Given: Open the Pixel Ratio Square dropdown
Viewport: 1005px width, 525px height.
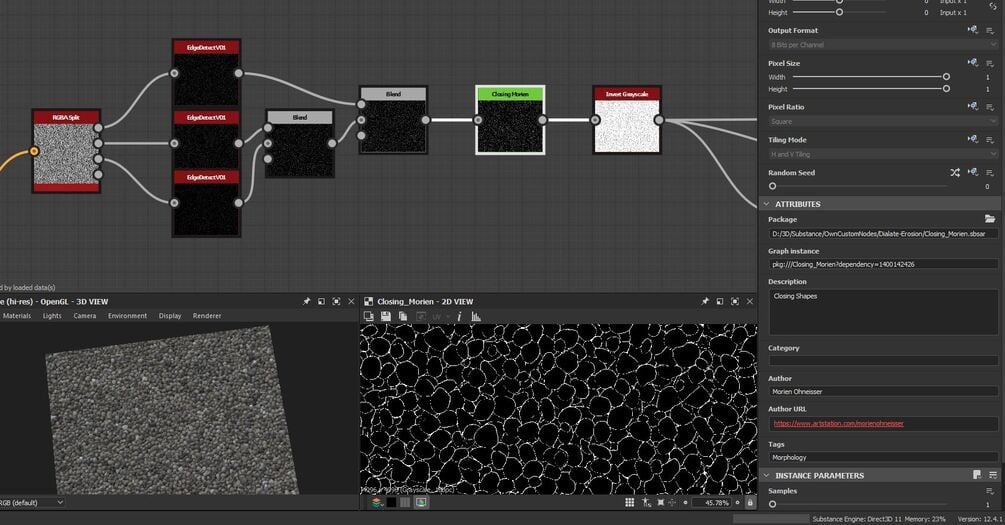Looking at the screenshot, I should tap(883, 121).
